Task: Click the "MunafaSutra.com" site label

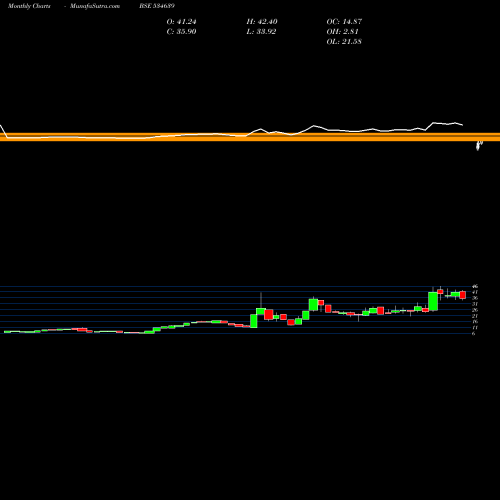Action: 95,6
